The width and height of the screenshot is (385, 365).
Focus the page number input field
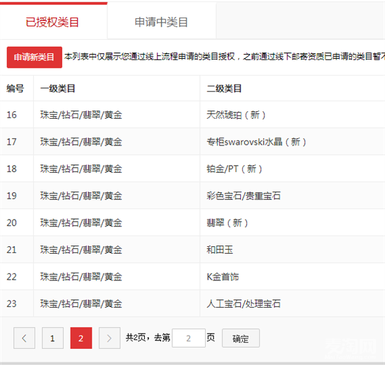[189, 338]
